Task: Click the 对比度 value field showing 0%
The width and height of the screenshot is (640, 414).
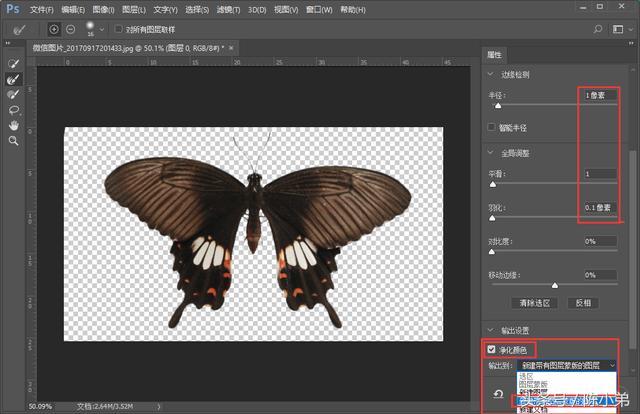Action: (600, 241)
